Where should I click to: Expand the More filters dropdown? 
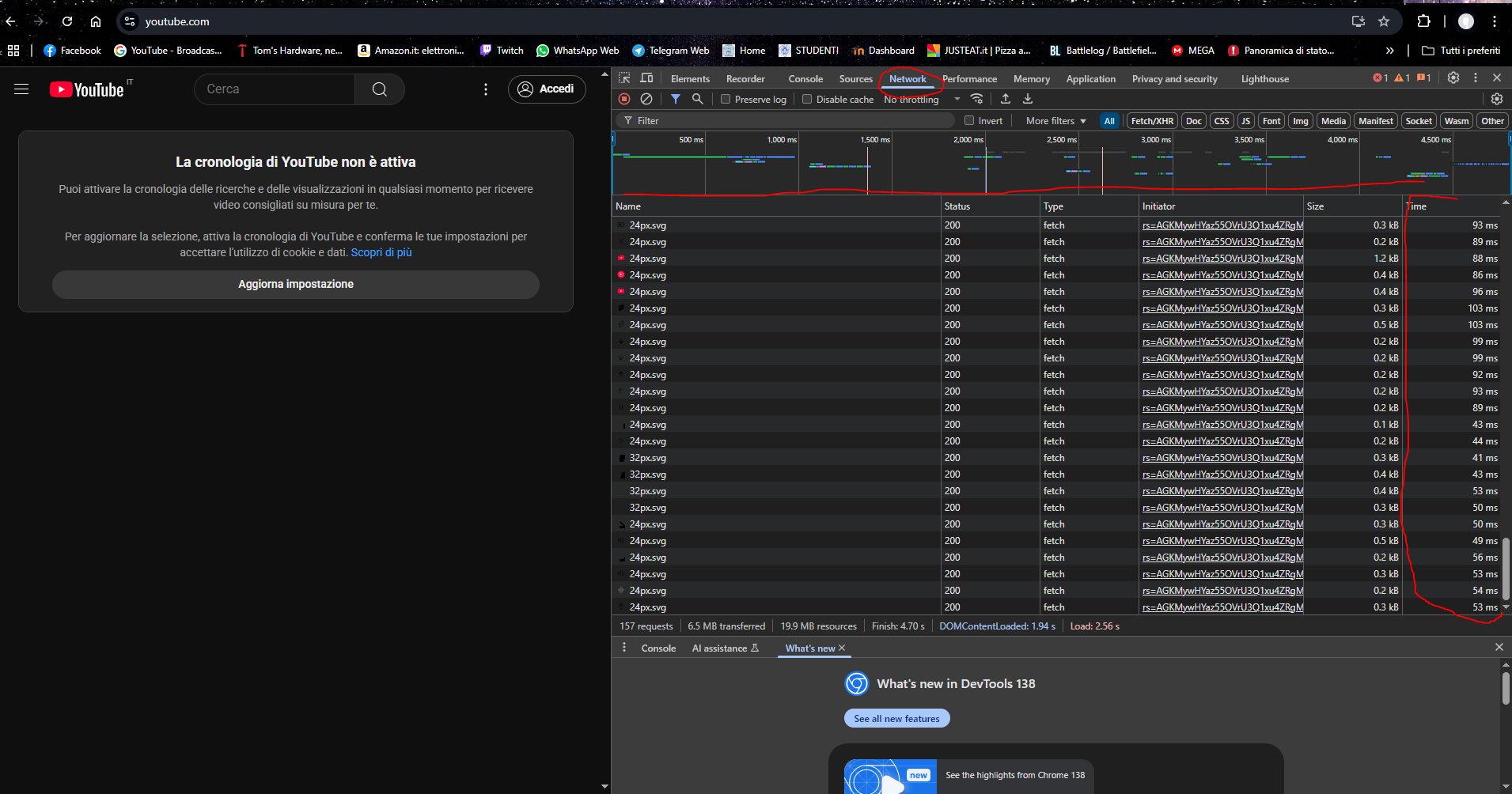[x=1055, y=121]
